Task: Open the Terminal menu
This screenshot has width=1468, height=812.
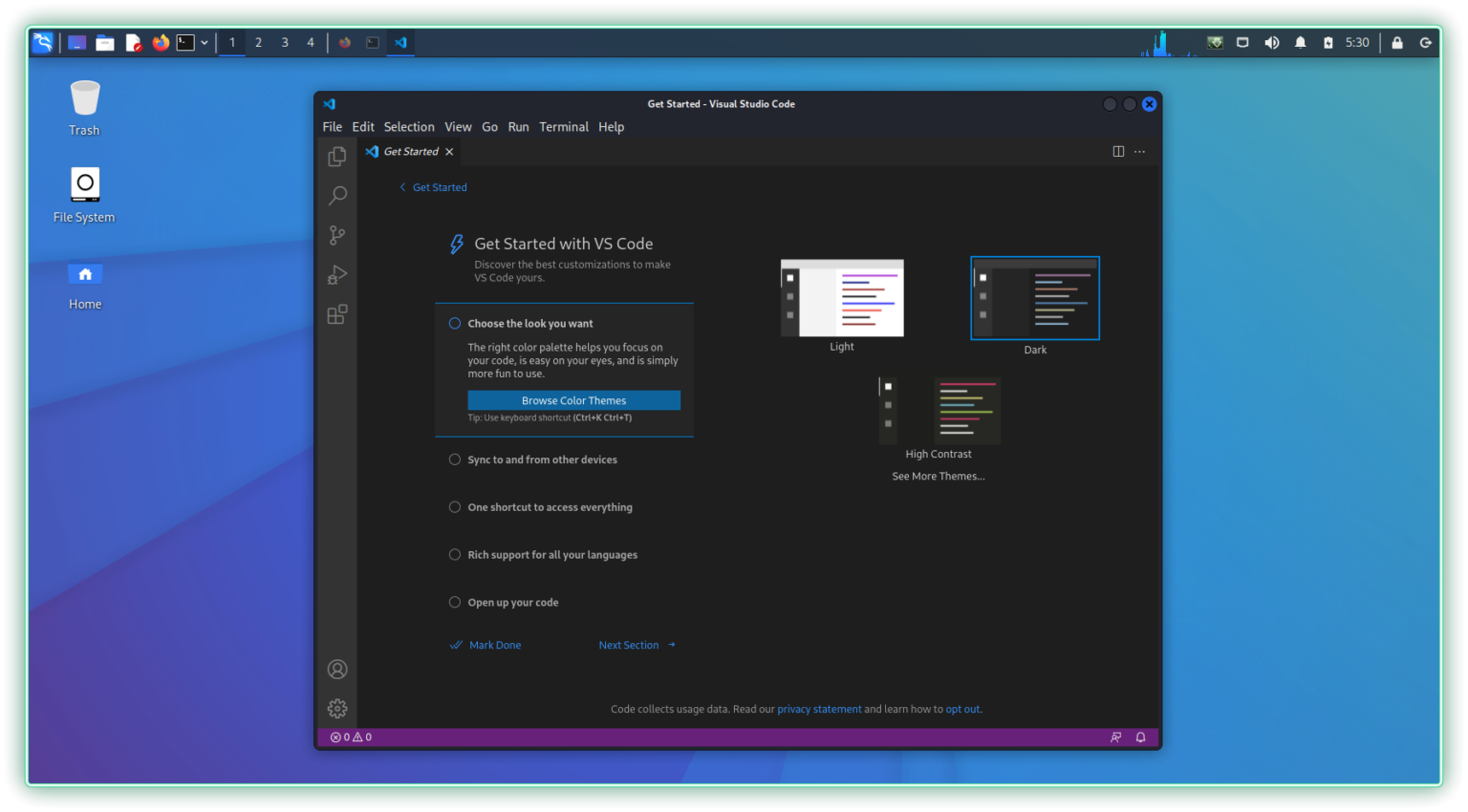Action: 563,127
